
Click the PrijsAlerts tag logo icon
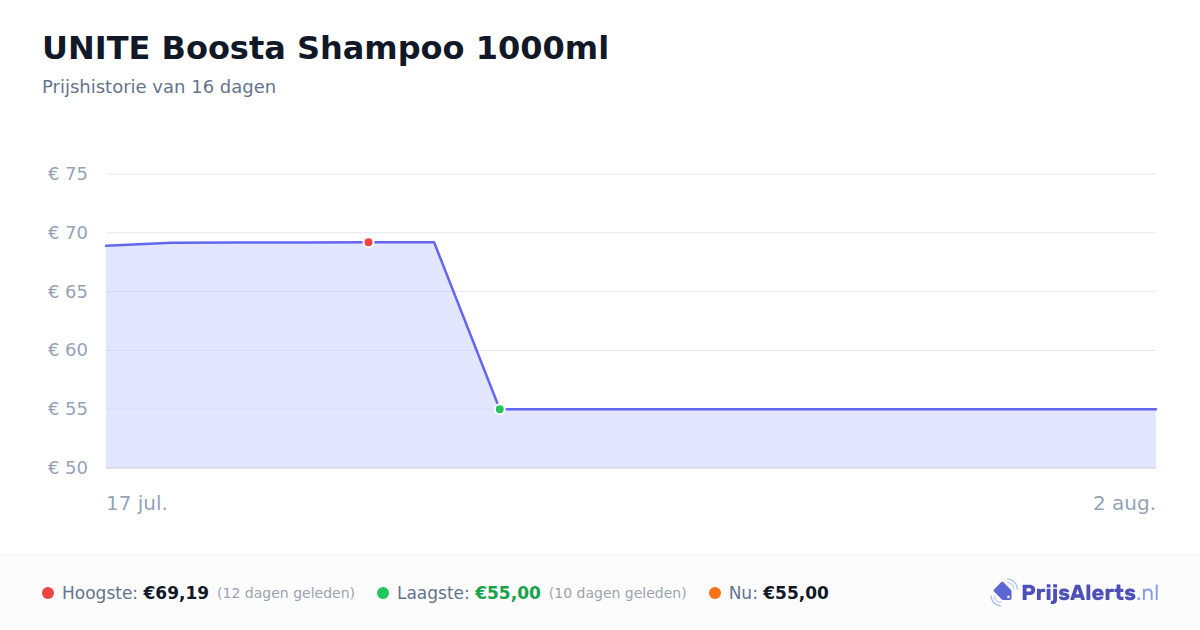1004,593
